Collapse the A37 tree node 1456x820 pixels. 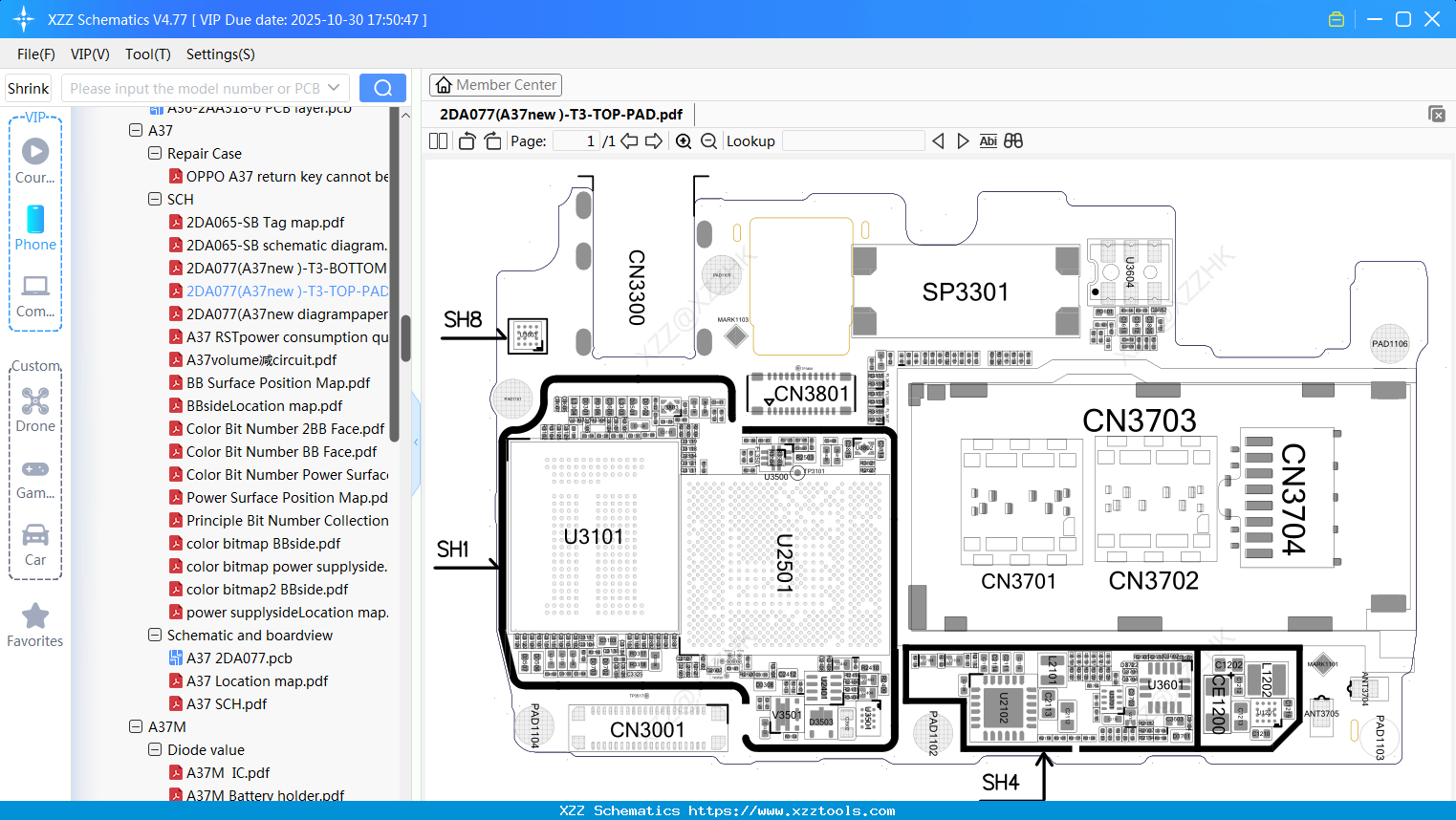click(136, 130)
